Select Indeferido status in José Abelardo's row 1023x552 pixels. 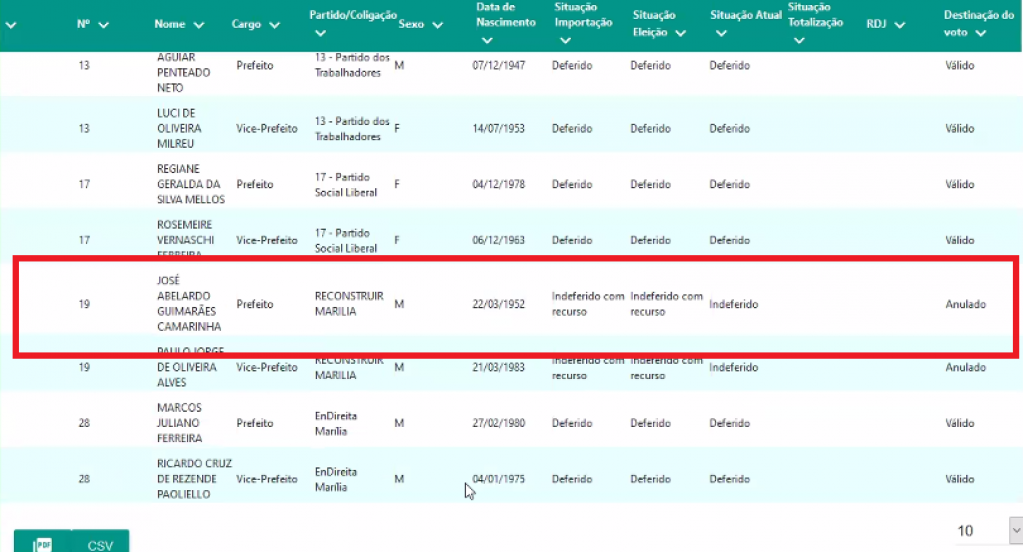pyautogui.click(x=733, y=304)
